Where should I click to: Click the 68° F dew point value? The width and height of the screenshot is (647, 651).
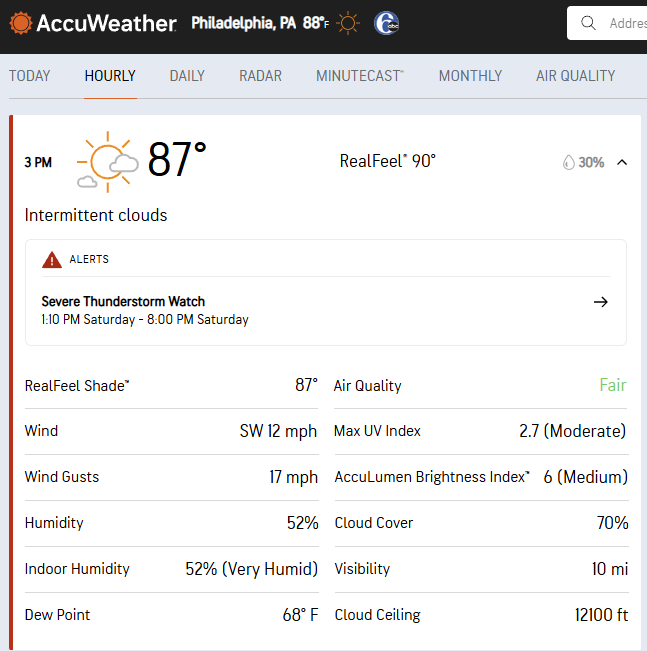[x=300, y=615]
